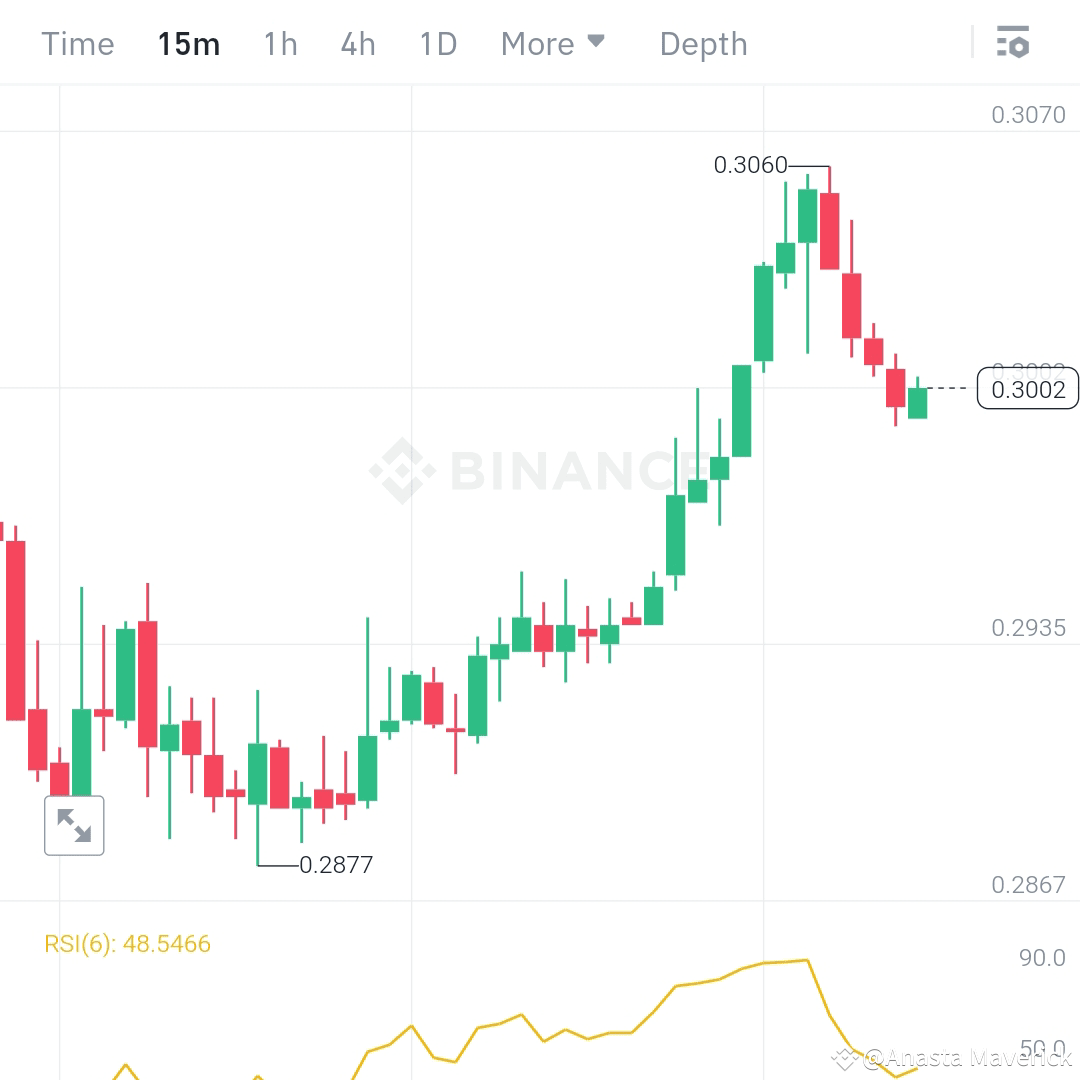Select the Time chart mode
1080x1080 pixels.
pyautogui.click(x=77, y=43)
